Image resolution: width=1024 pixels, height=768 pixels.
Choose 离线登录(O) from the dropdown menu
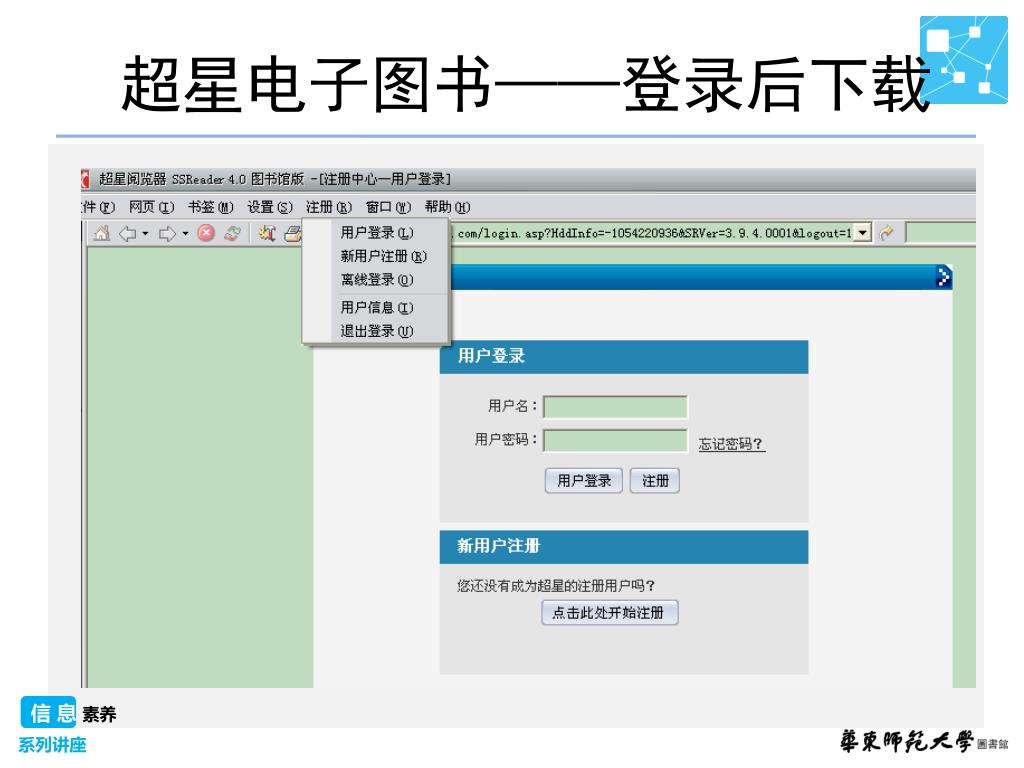click(377, 280)
